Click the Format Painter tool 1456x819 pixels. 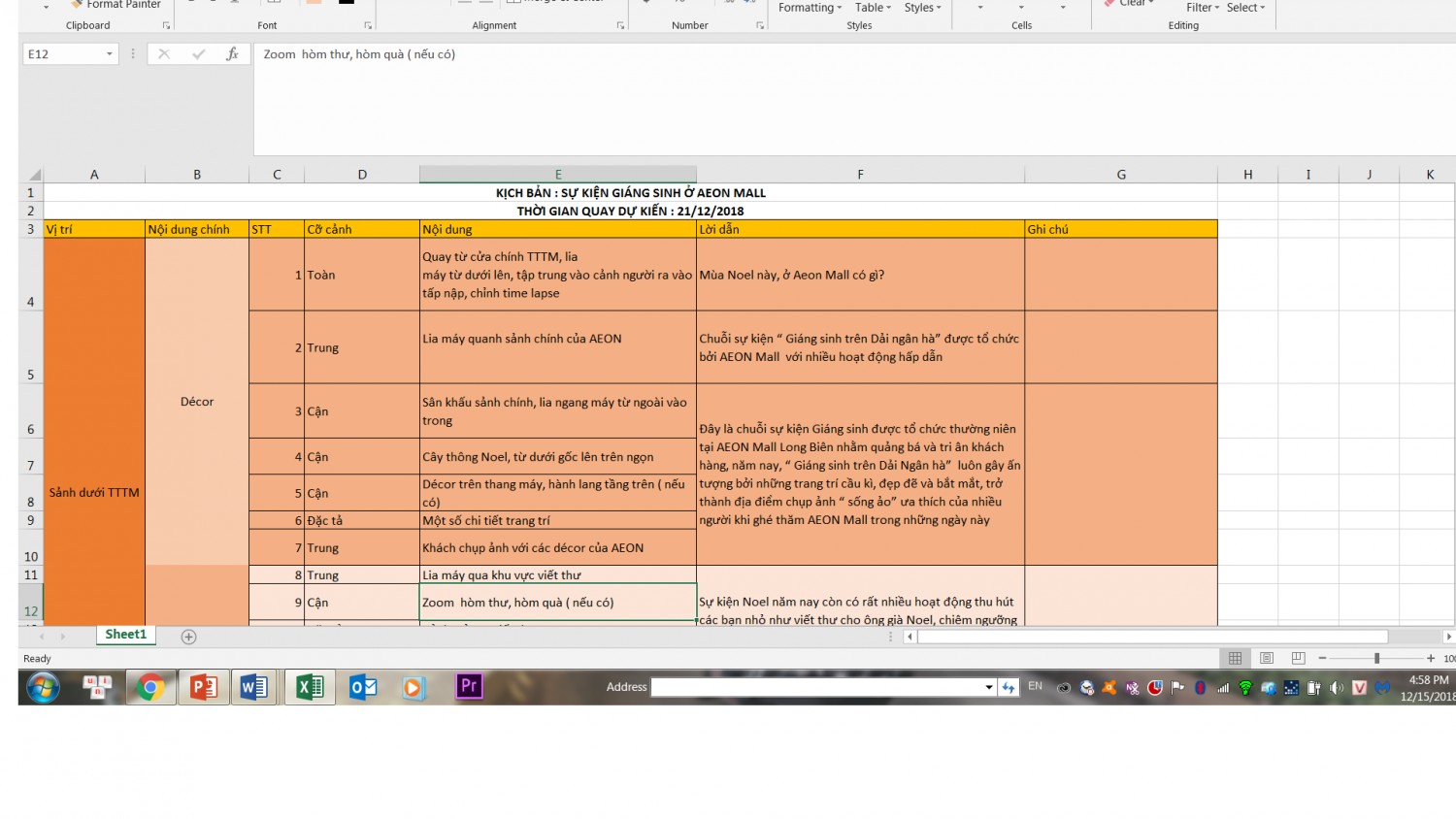(x=116, y=5)
